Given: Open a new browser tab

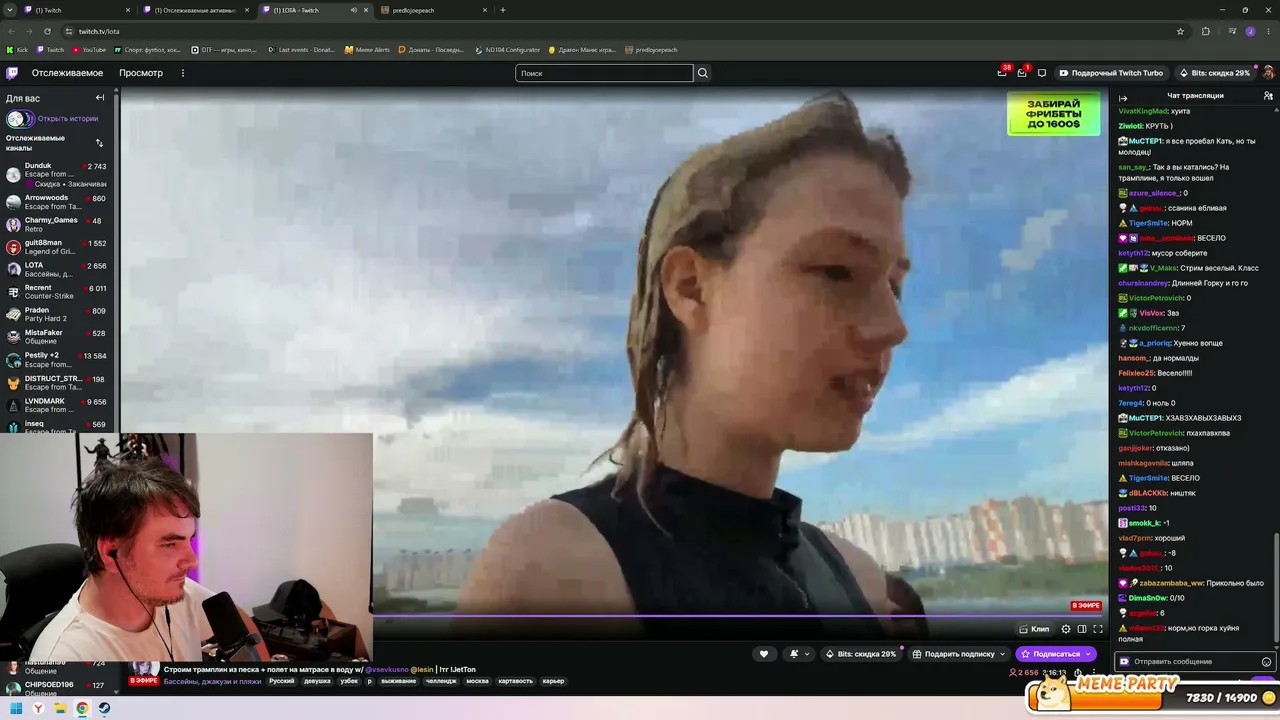Looking at the screenshot, I should click(503, 10).
